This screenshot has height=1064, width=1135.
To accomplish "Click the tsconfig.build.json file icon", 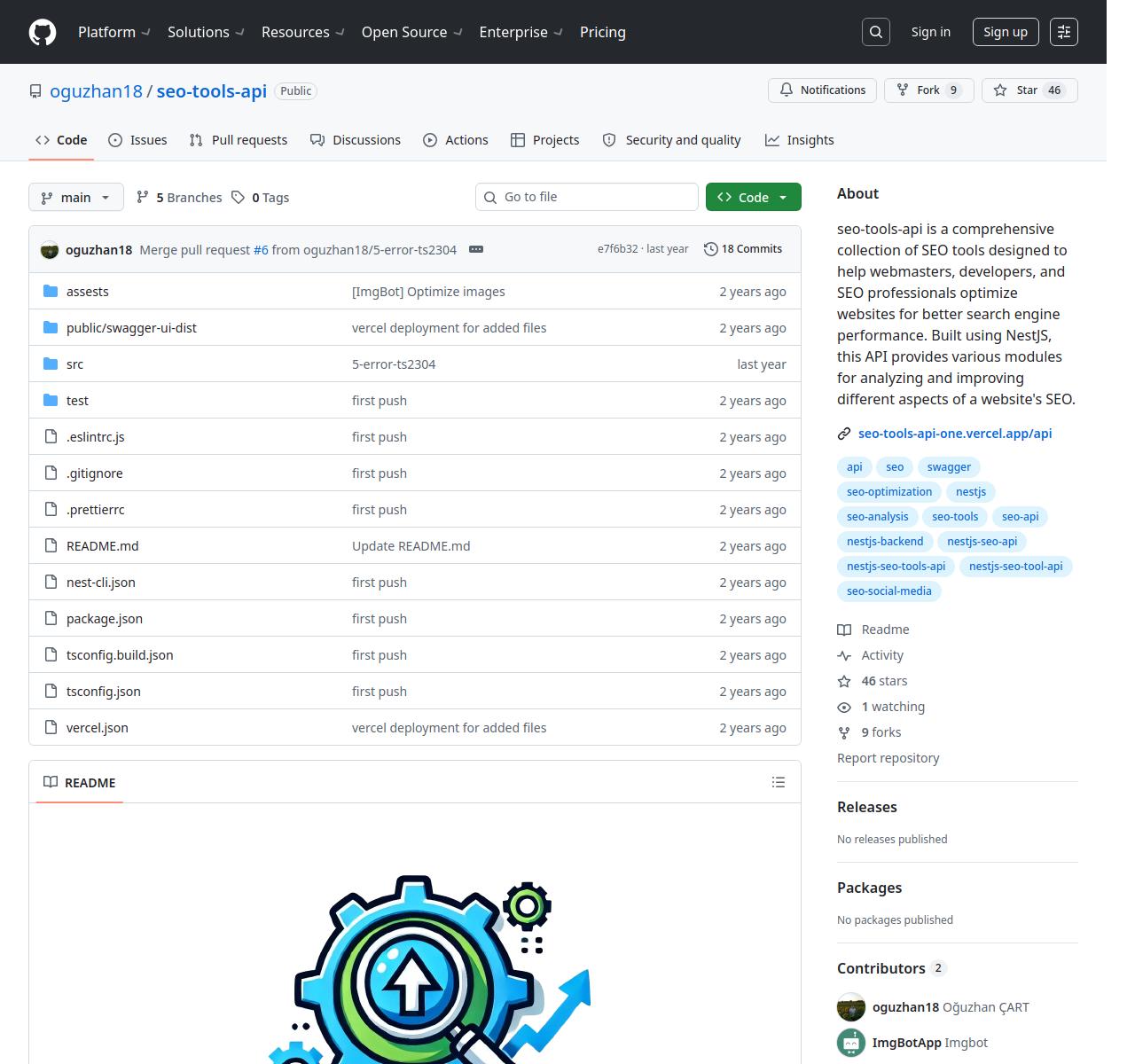I will coord(51,654).
